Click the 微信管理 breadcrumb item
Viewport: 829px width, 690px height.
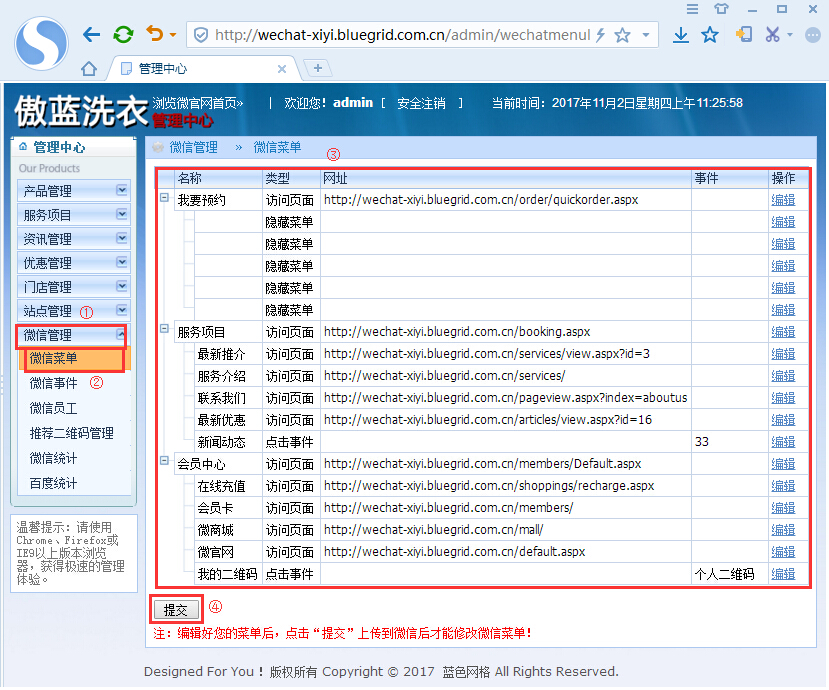click(194, 146)
